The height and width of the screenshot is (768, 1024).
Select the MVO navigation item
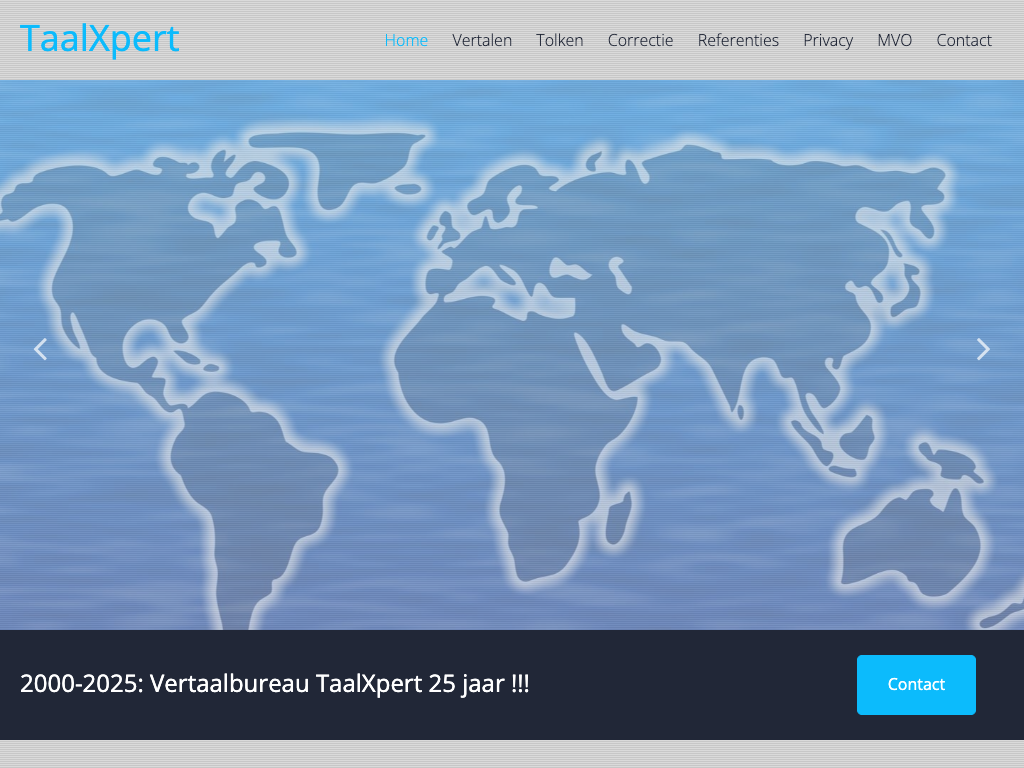[x=894, y=40]
